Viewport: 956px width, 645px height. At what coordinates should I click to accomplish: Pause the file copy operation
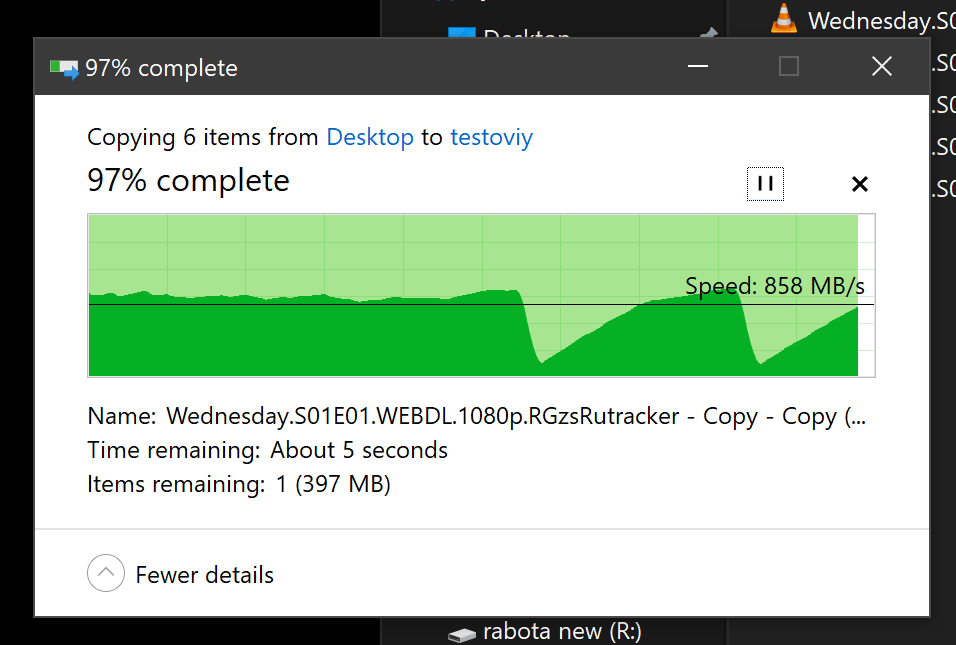pos(765,184)
